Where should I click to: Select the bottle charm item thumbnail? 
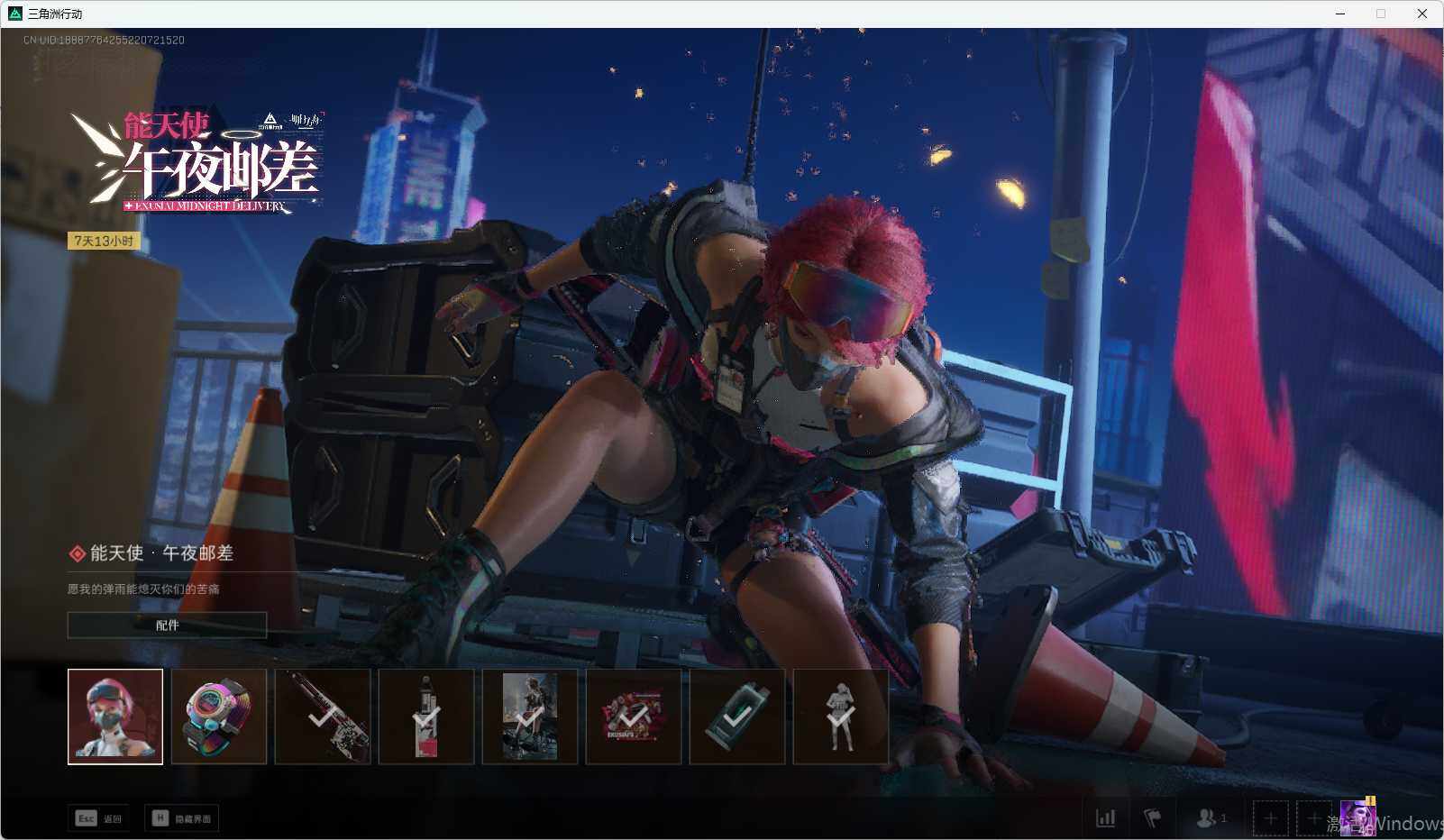pos(426,717)
